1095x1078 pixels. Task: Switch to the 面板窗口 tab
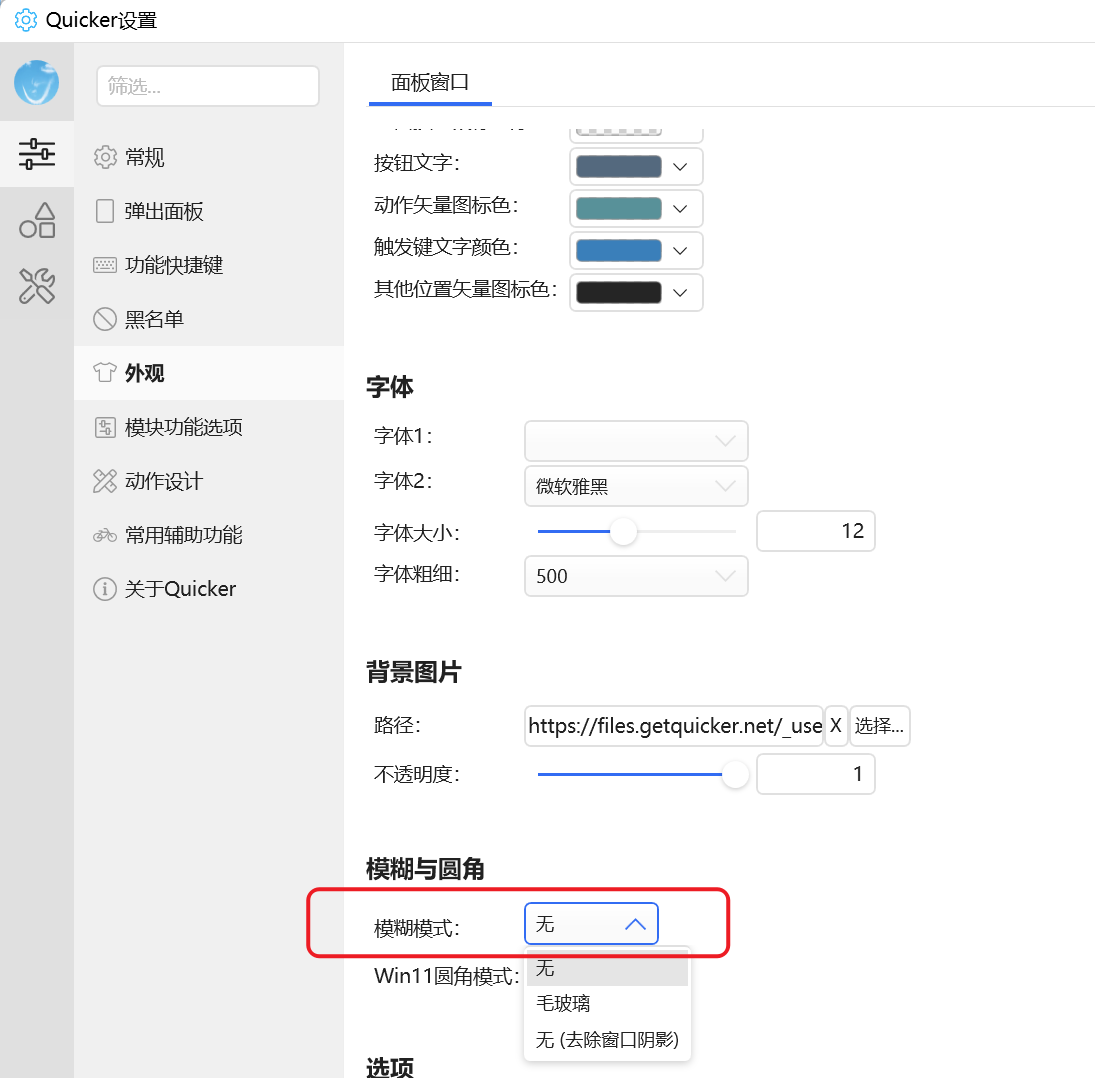430,82
